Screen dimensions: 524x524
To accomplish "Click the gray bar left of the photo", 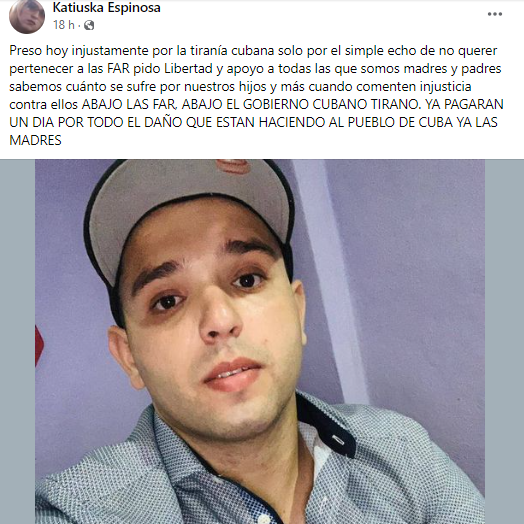I will click(18, 342).
